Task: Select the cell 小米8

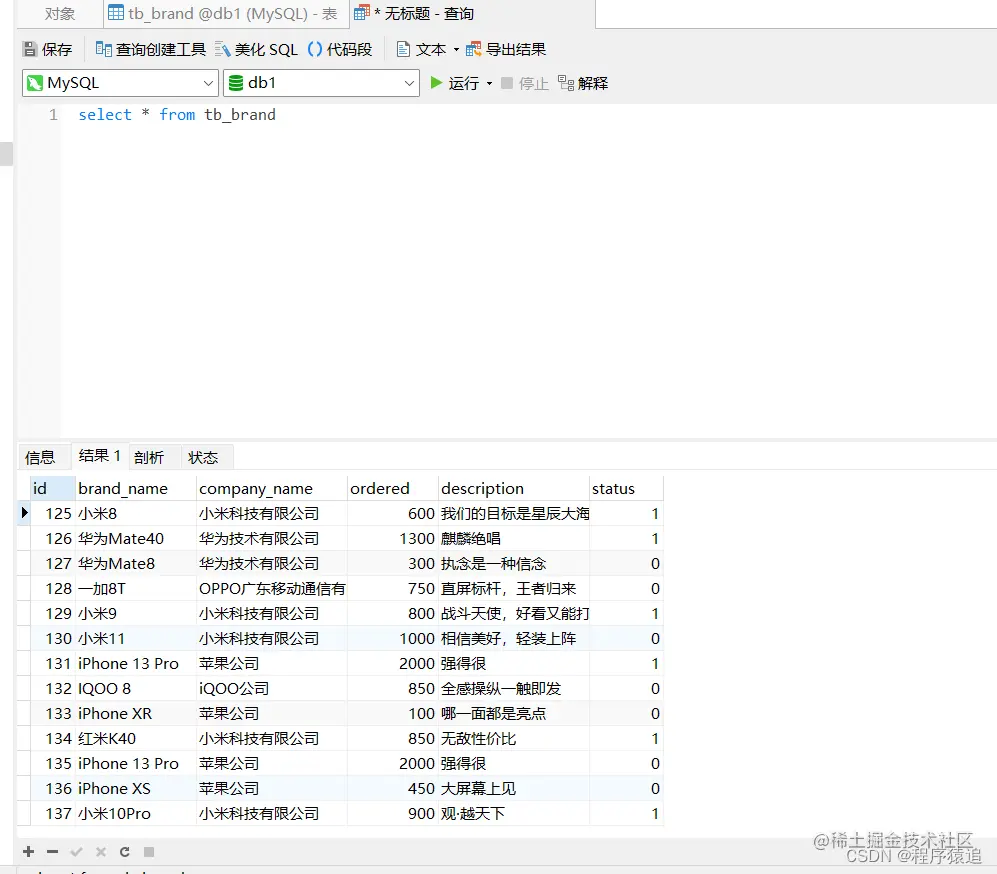Action: coord(135,513)
